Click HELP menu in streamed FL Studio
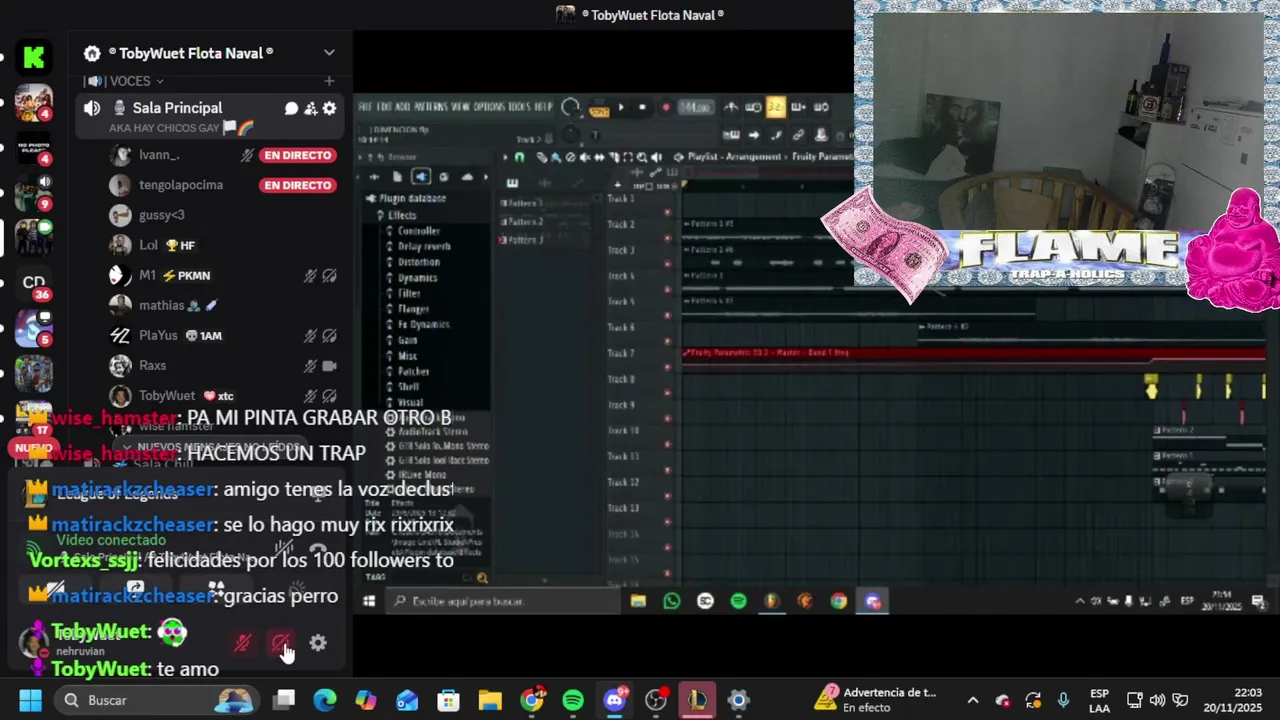Viewport: 1280px width, 720px height. click(x=543, y=107)
